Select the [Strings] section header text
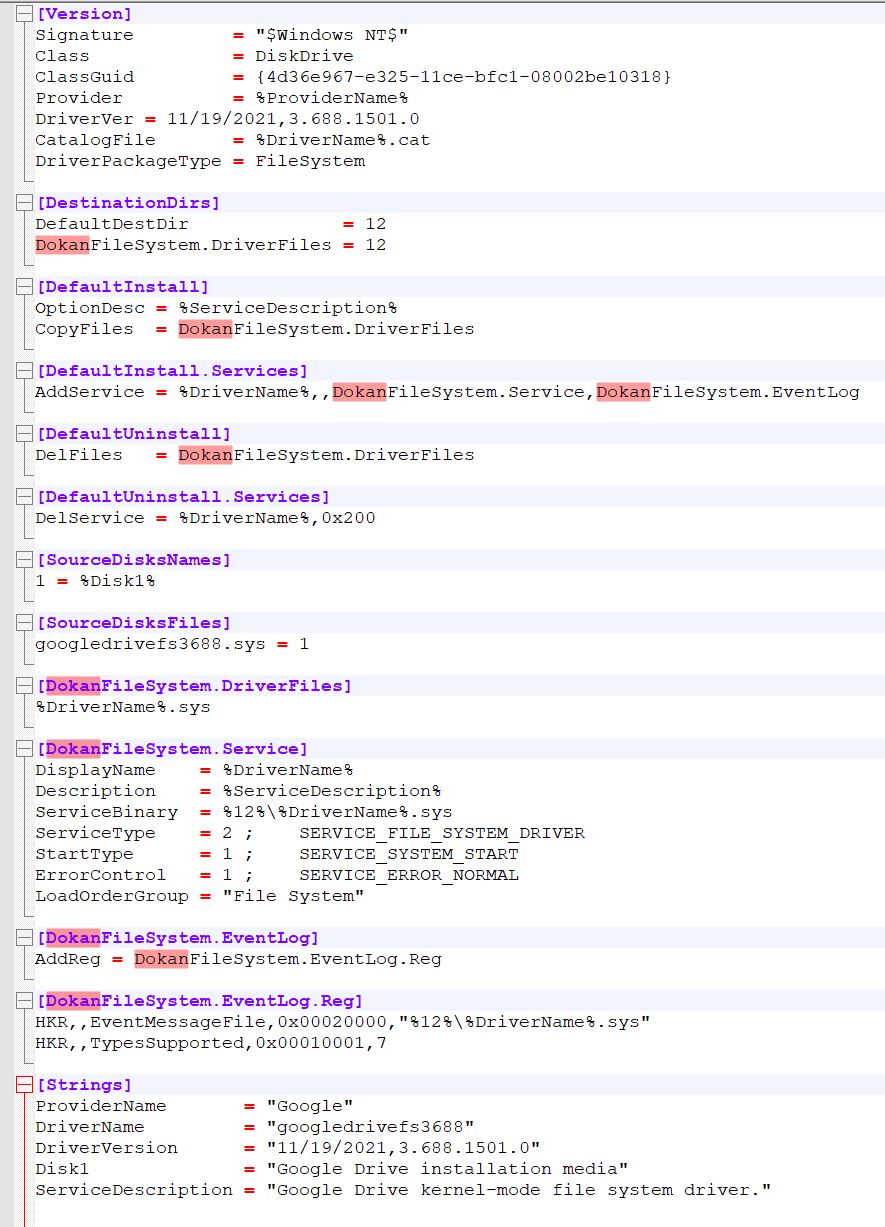The height and width of the screenshot is (1227, 885). [x=85, y=1084]
